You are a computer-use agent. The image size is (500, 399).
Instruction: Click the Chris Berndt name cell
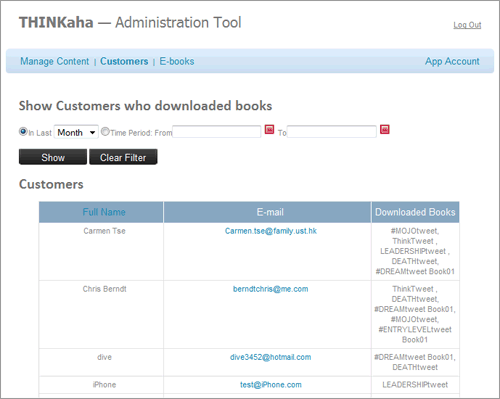click(101, 315)
